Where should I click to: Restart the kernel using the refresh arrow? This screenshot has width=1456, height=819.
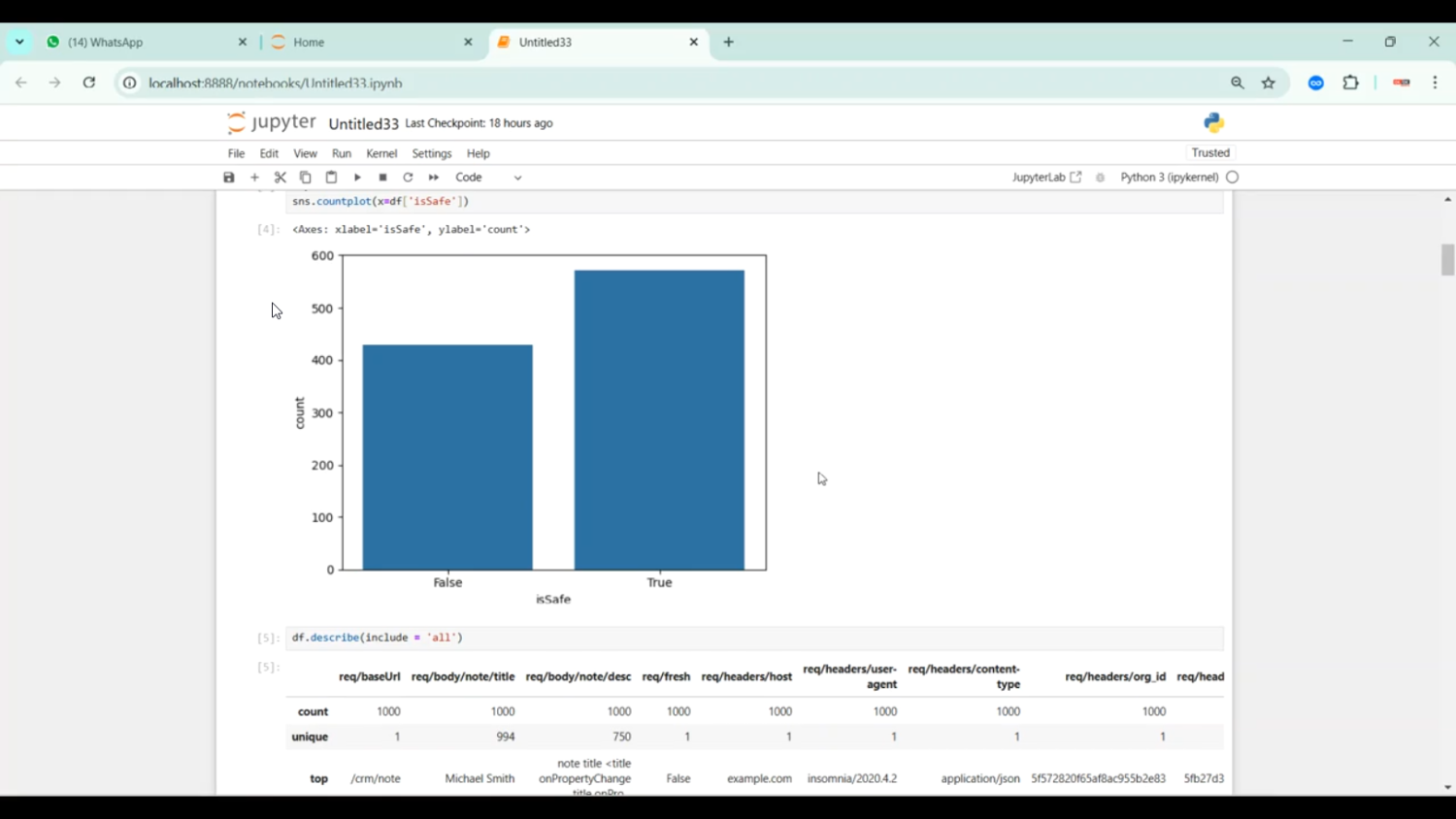coord(408,178)
